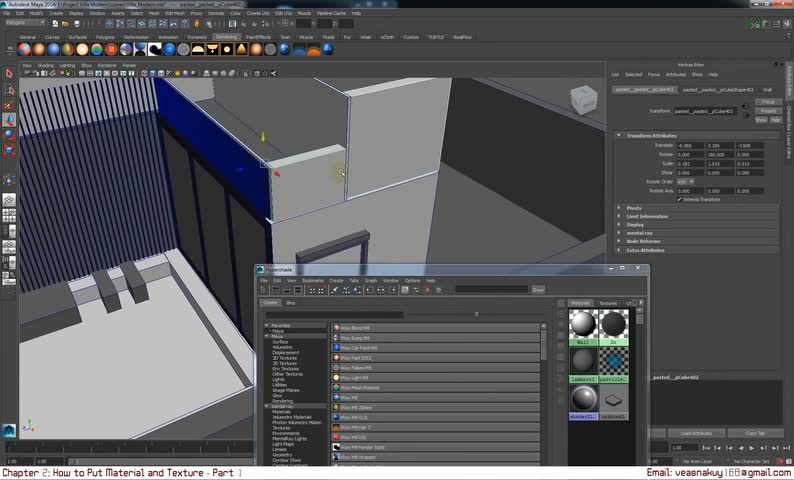Expand the Display section in Attribute Editor
Image resolution: width=794 pixels, height=480 pixels.
click(619, 225)
